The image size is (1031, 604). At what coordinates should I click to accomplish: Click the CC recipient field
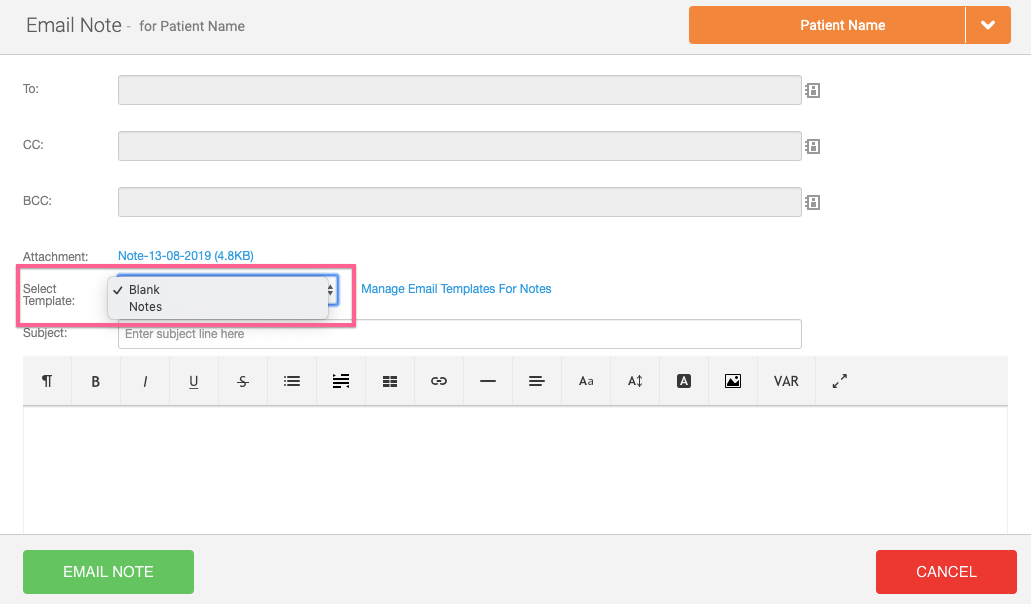pyautogui.click(x=460, y=146)
